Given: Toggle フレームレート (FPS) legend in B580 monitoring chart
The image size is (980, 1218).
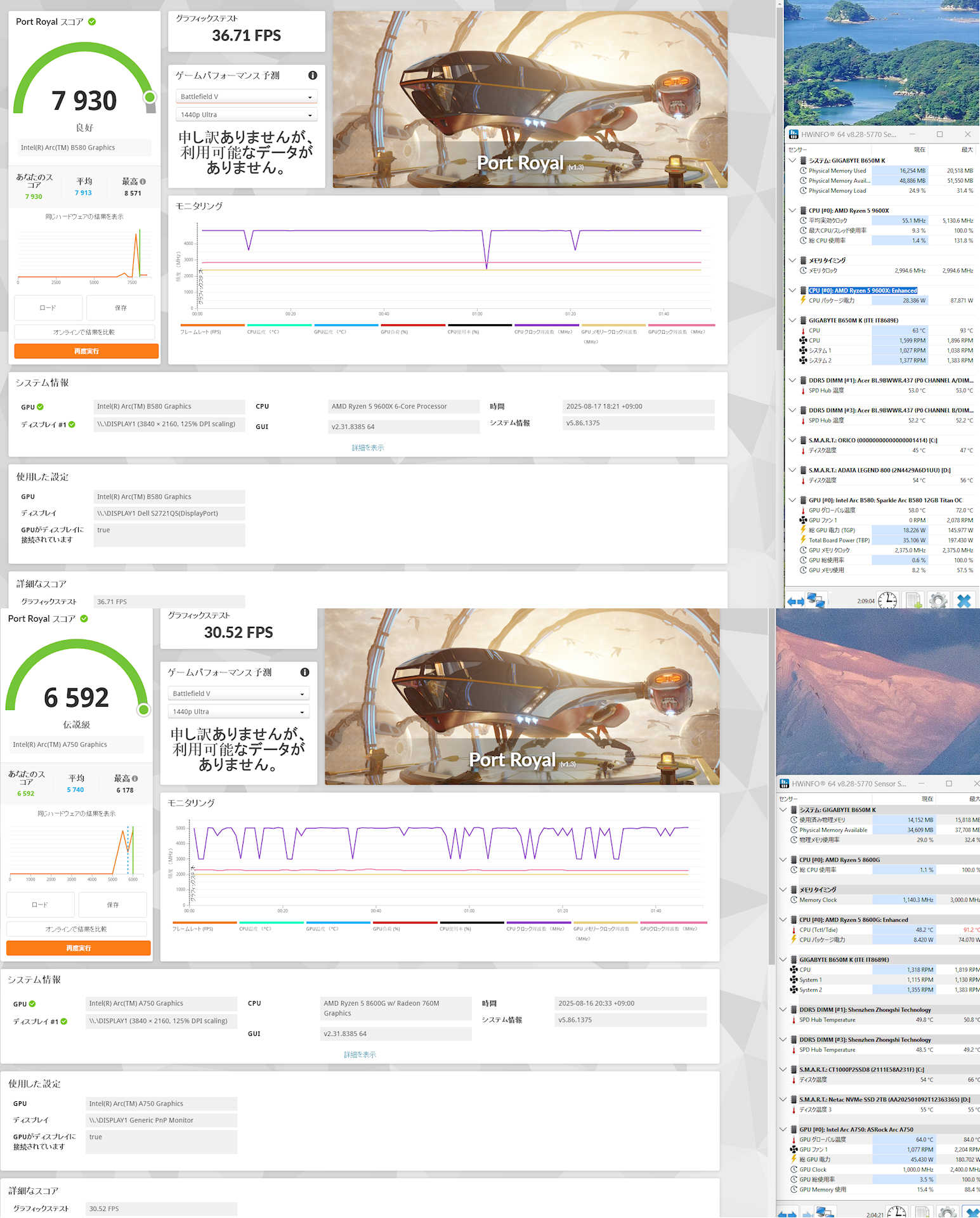Looking at the screenshot, I should (x=212, y=329).
